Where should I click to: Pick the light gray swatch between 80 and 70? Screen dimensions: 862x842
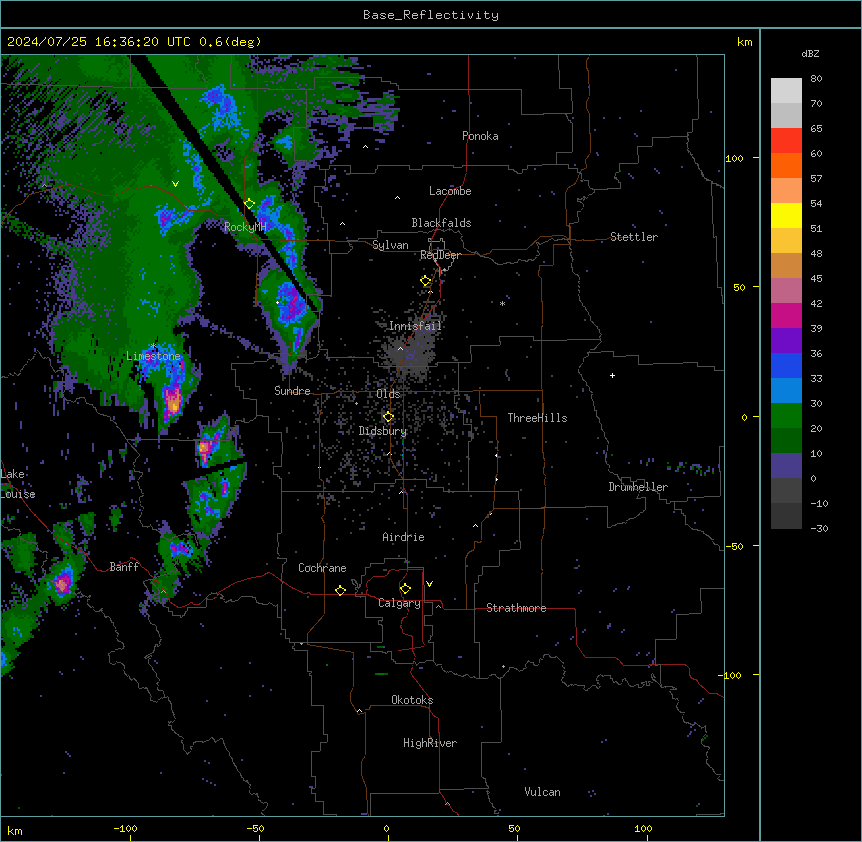(x=786, y=91)
